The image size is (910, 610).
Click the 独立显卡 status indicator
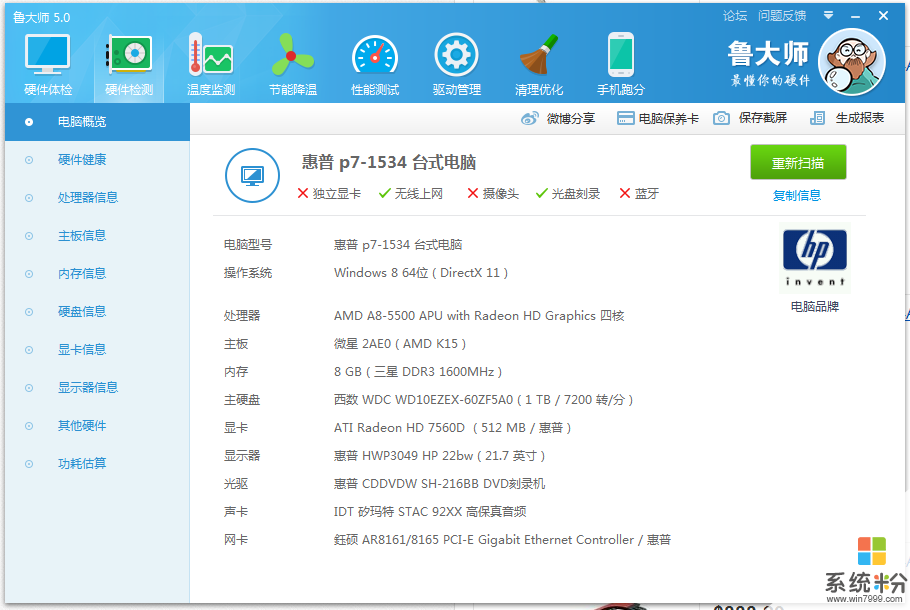pos(329,193)
